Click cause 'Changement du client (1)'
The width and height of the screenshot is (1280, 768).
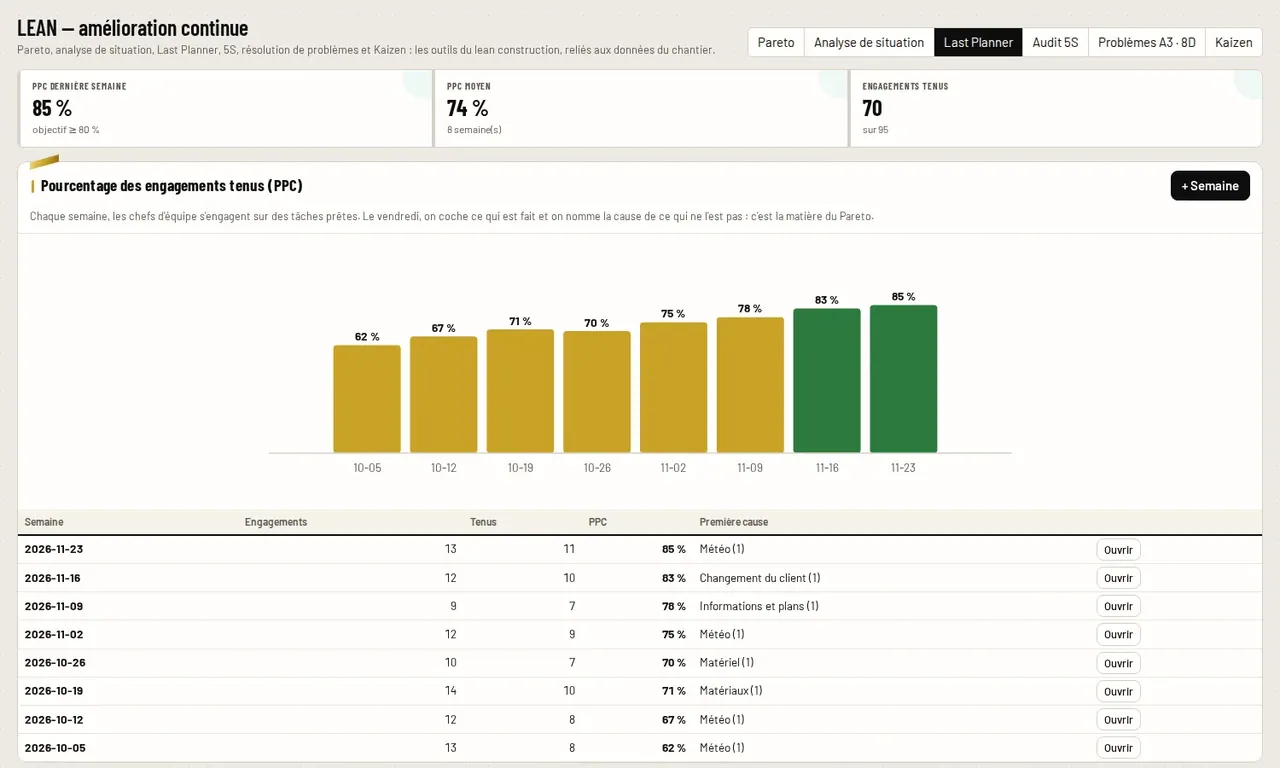pyautogui.click(x=760, y=578)
